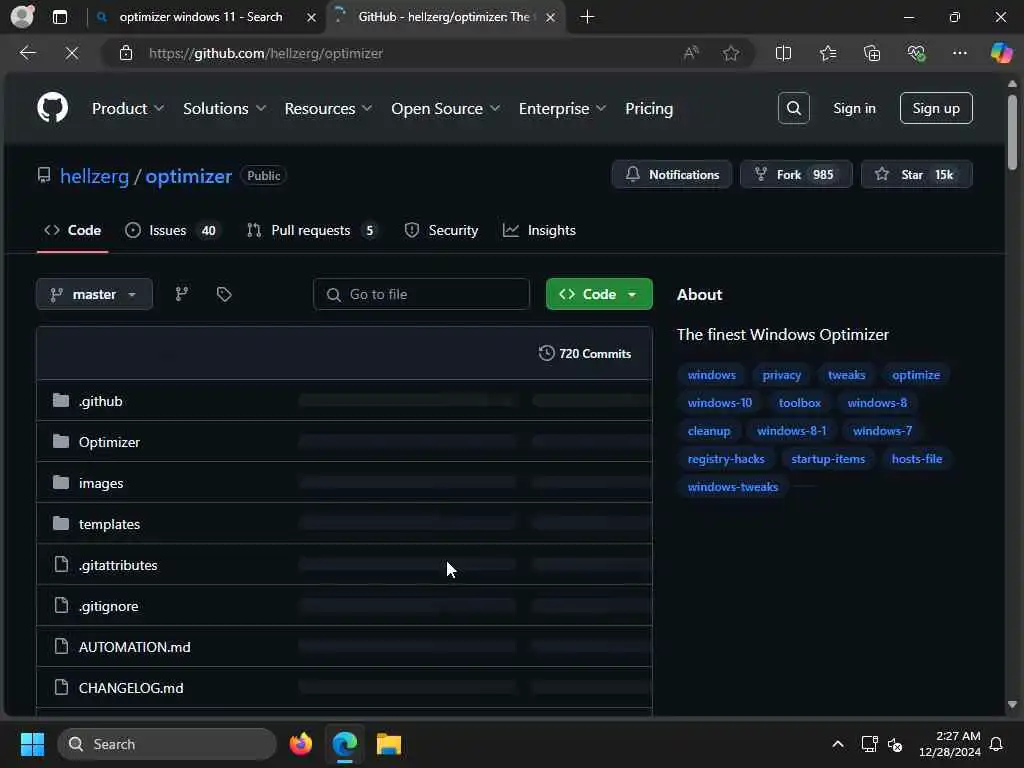Click the taskbar Search box

pyautogui.click(x=167, y=744)
